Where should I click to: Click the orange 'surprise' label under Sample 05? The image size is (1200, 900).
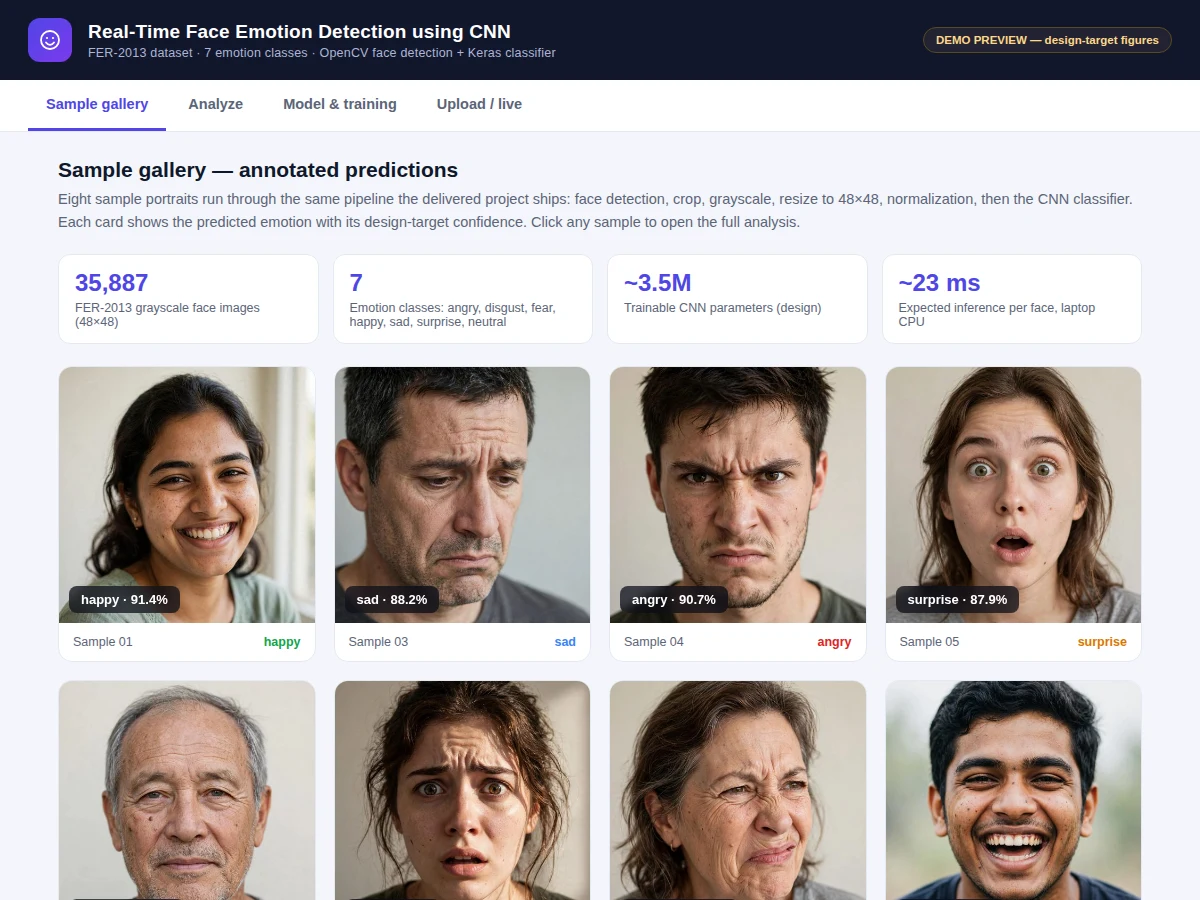[1102, 642]
